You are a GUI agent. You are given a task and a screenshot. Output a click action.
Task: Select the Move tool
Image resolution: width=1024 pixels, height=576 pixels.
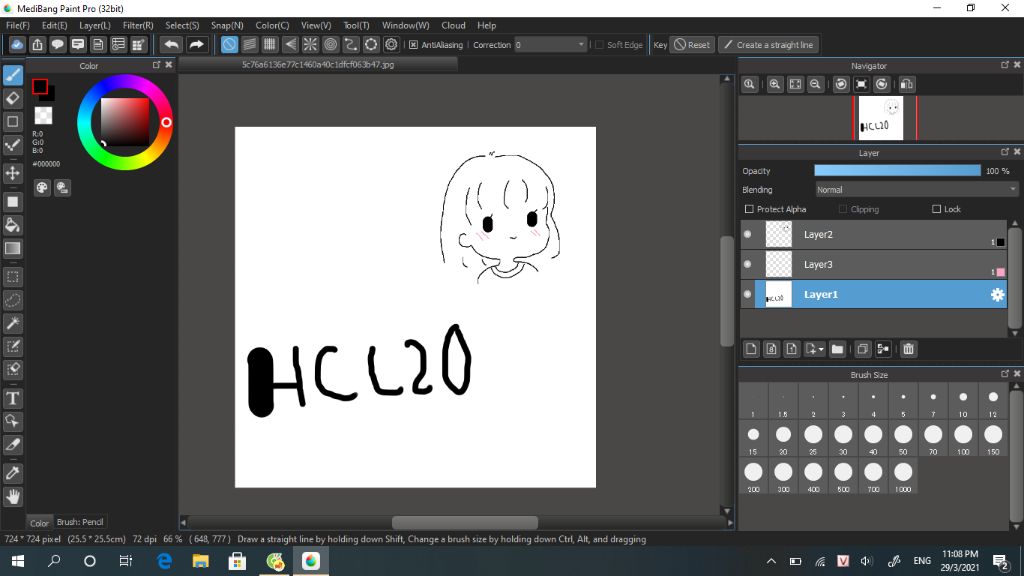[x=13, y=173]
